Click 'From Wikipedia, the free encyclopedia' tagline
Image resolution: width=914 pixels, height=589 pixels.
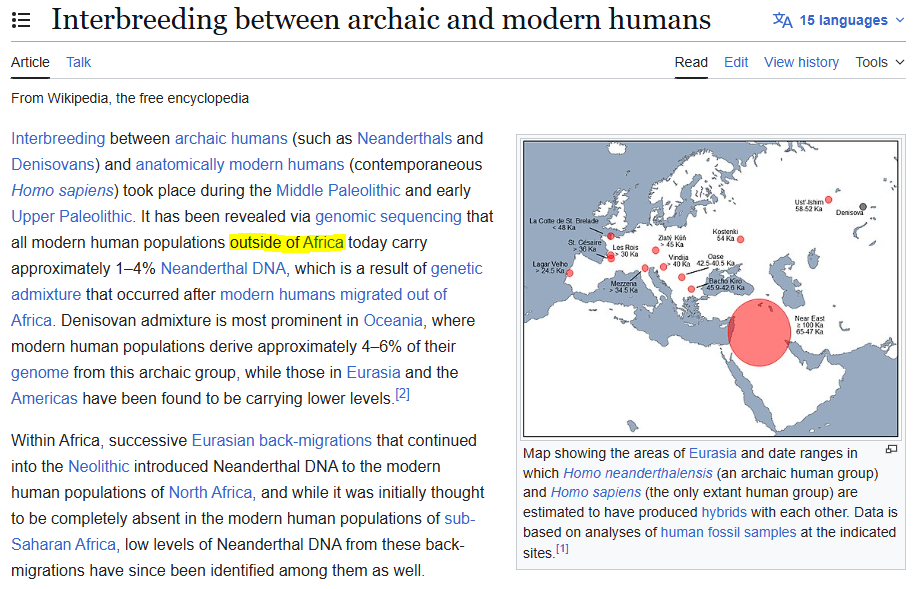click(130, 98)
